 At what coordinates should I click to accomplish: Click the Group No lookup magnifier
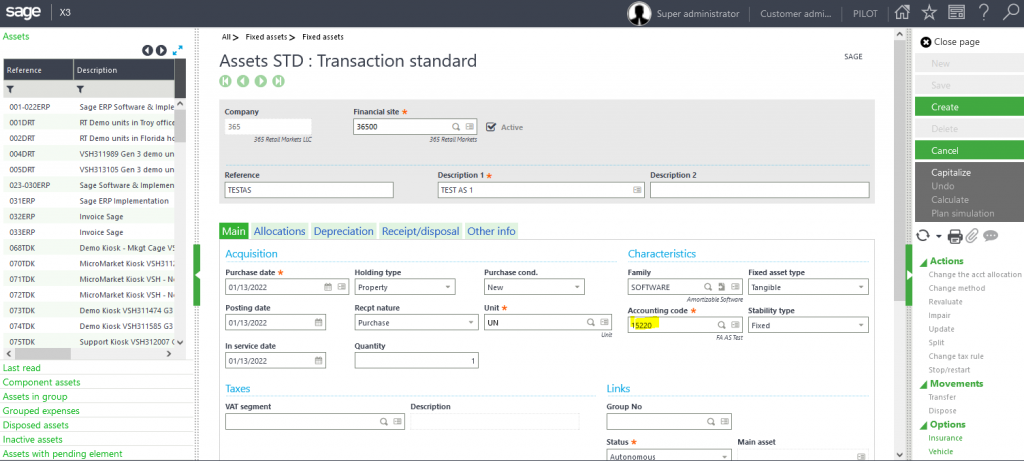[711, 422]
